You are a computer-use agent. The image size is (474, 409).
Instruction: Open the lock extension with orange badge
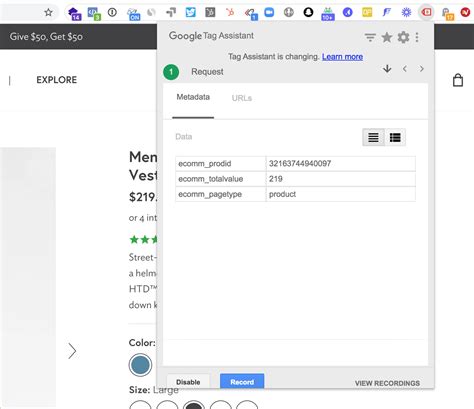pos(447,14)
